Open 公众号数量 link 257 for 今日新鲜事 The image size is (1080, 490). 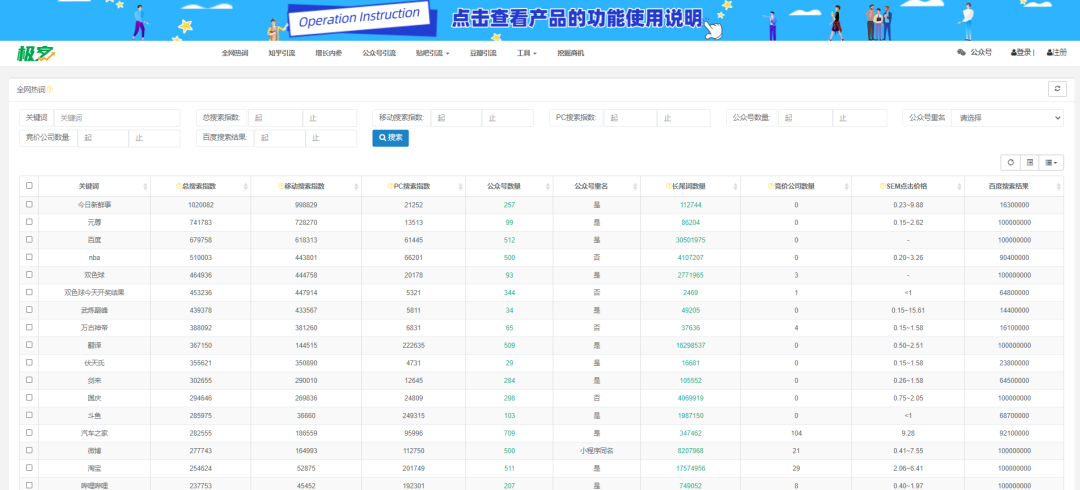[509, 205]
